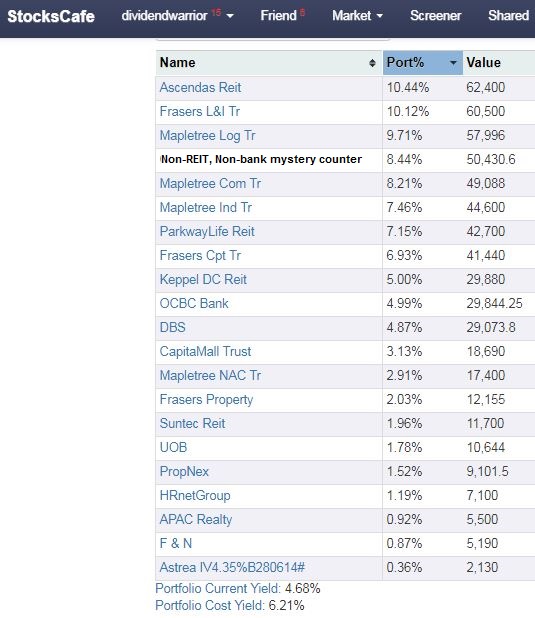Viewport: 535px width, 618px height.
Task: Open the Ascendas Reit stock link
Action: tap(200, 87)
